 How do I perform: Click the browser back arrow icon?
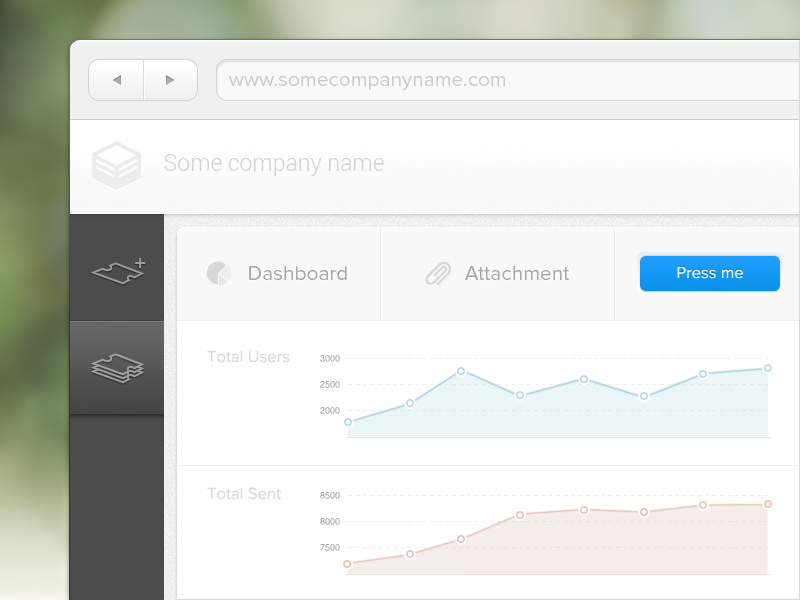pyautogui.click(x=116, y=80)
